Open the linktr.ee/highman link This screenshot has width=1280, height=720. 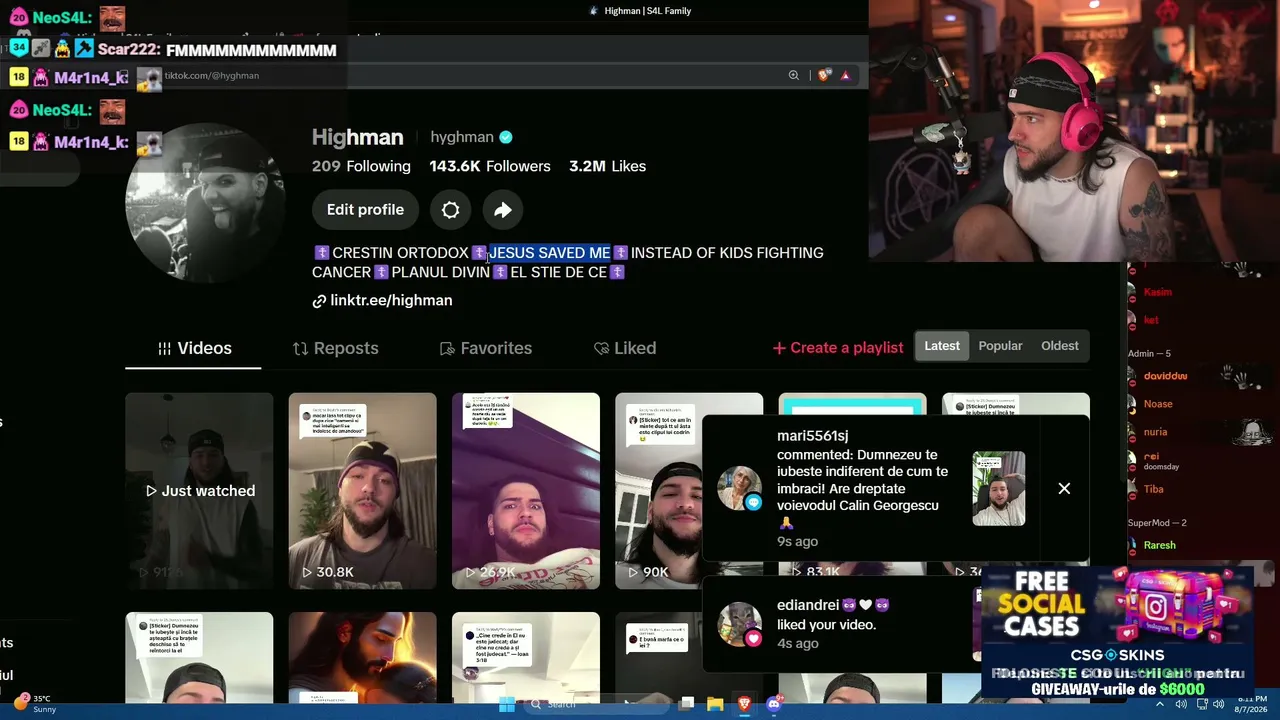(x=382, y=301)
